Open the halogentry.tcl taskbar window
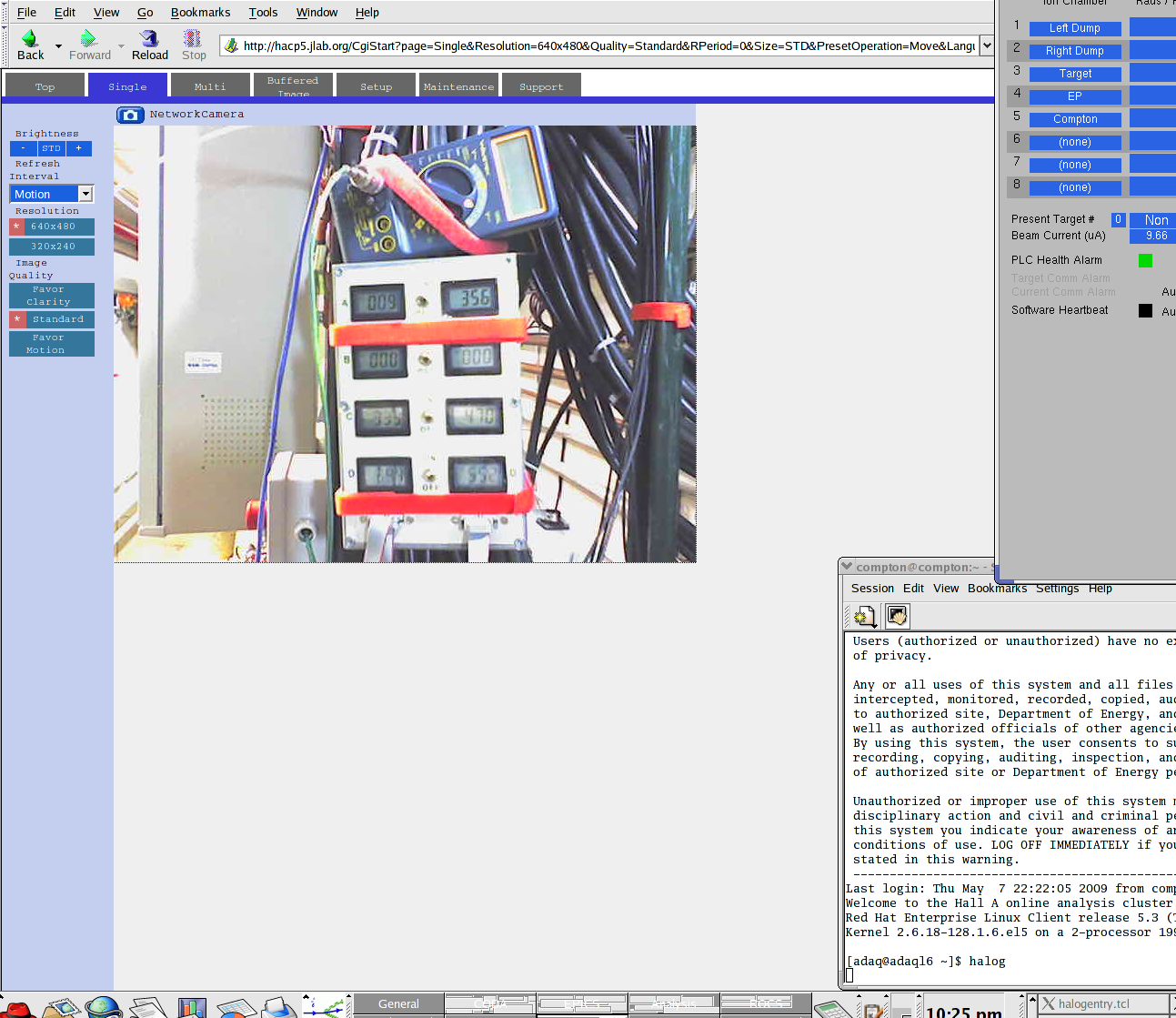 pos(1102,1004)
